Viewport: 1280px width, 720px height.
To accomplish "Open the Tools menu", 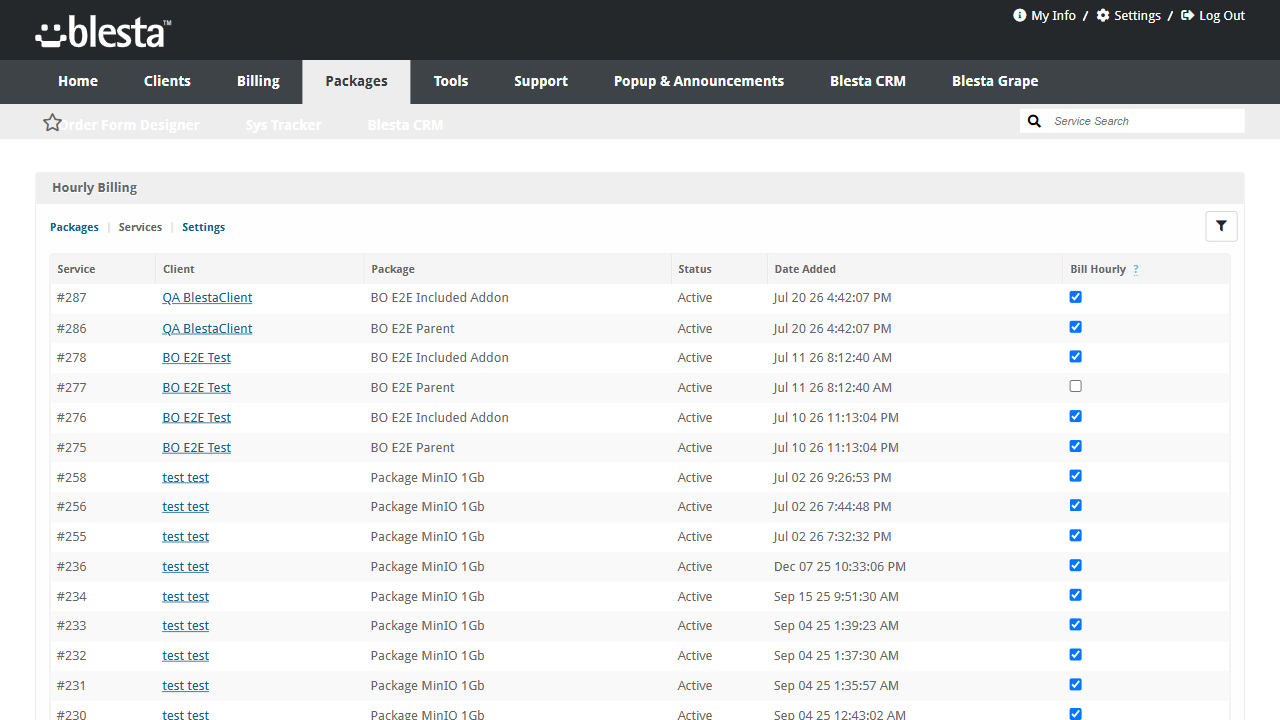I will tap(451, 81).
